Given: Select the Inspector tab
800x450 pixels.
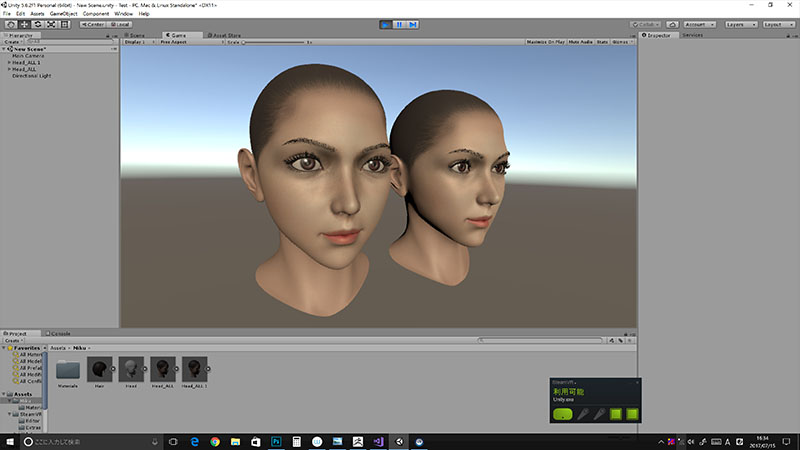Looking at the screenshot, I should click(x=657, y=35).
